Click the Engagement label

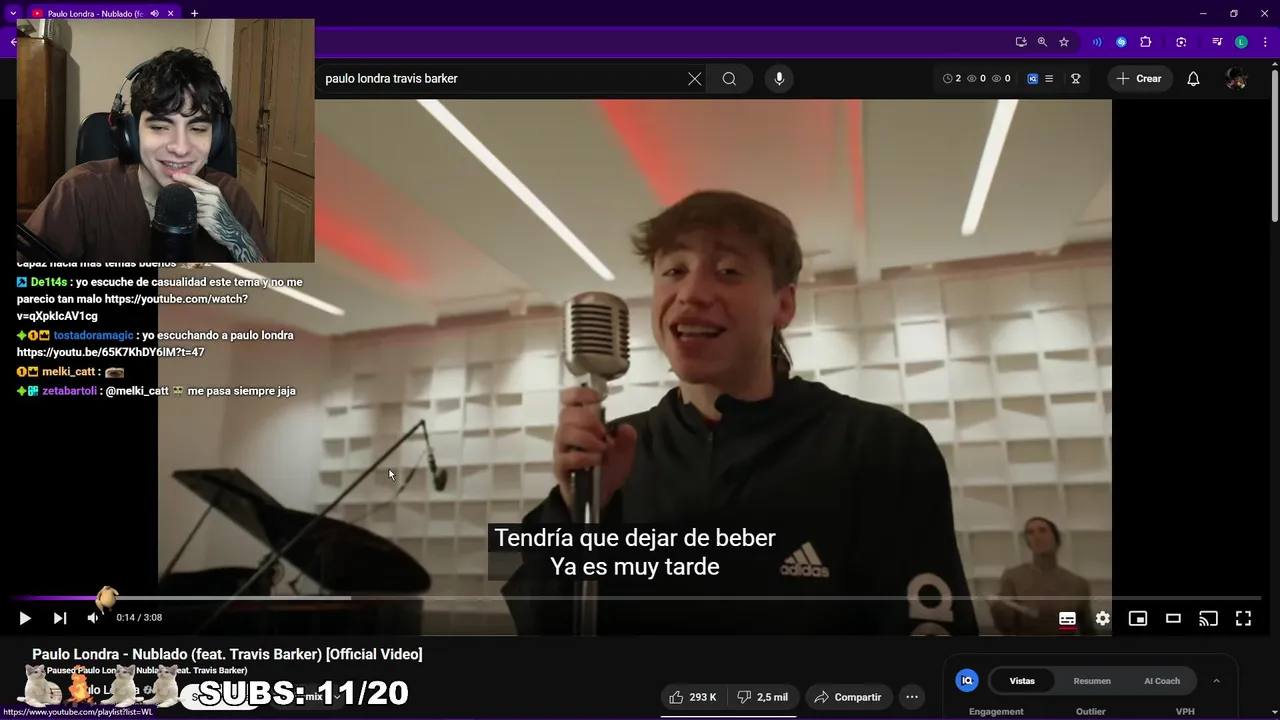996,712
